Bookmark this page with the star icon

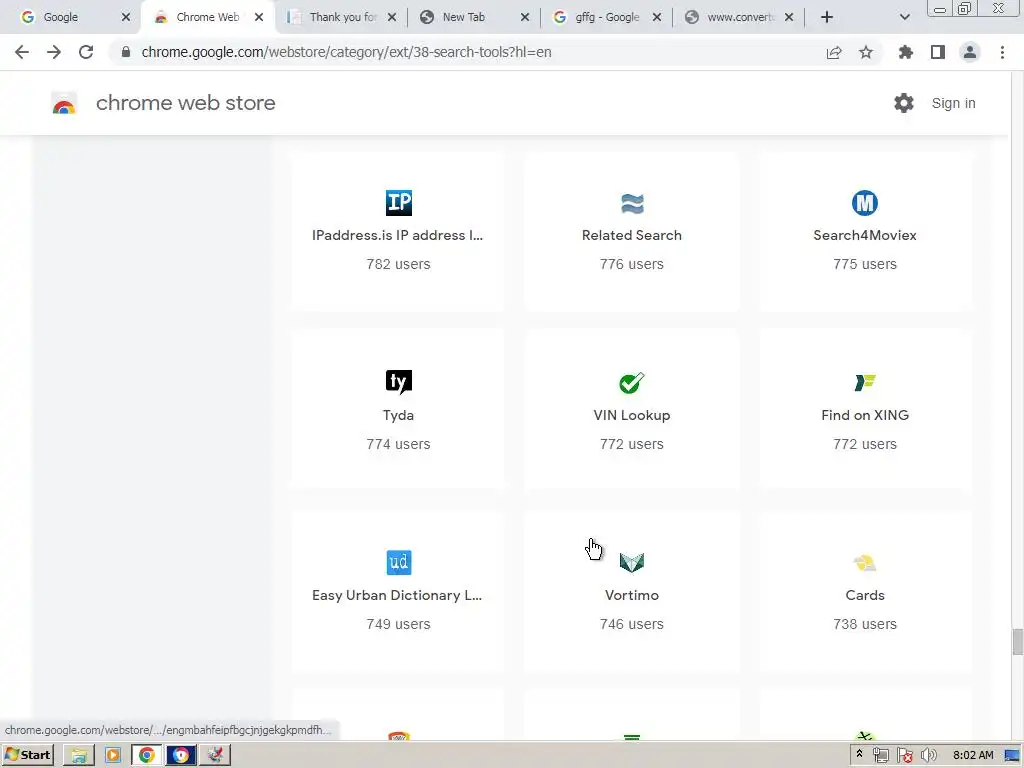[866, 52]
